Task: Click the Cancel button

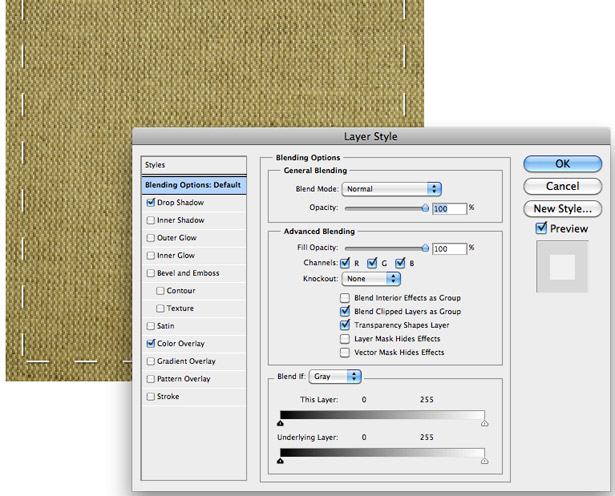Action: pyautogui.click(x=562, y=186)
